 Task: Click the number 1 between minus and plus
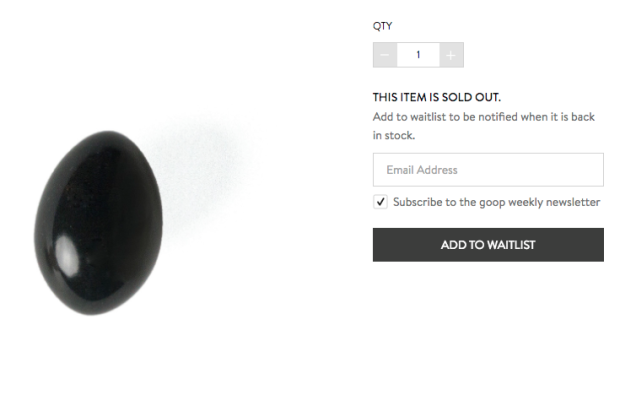click(x=418, y=55)
